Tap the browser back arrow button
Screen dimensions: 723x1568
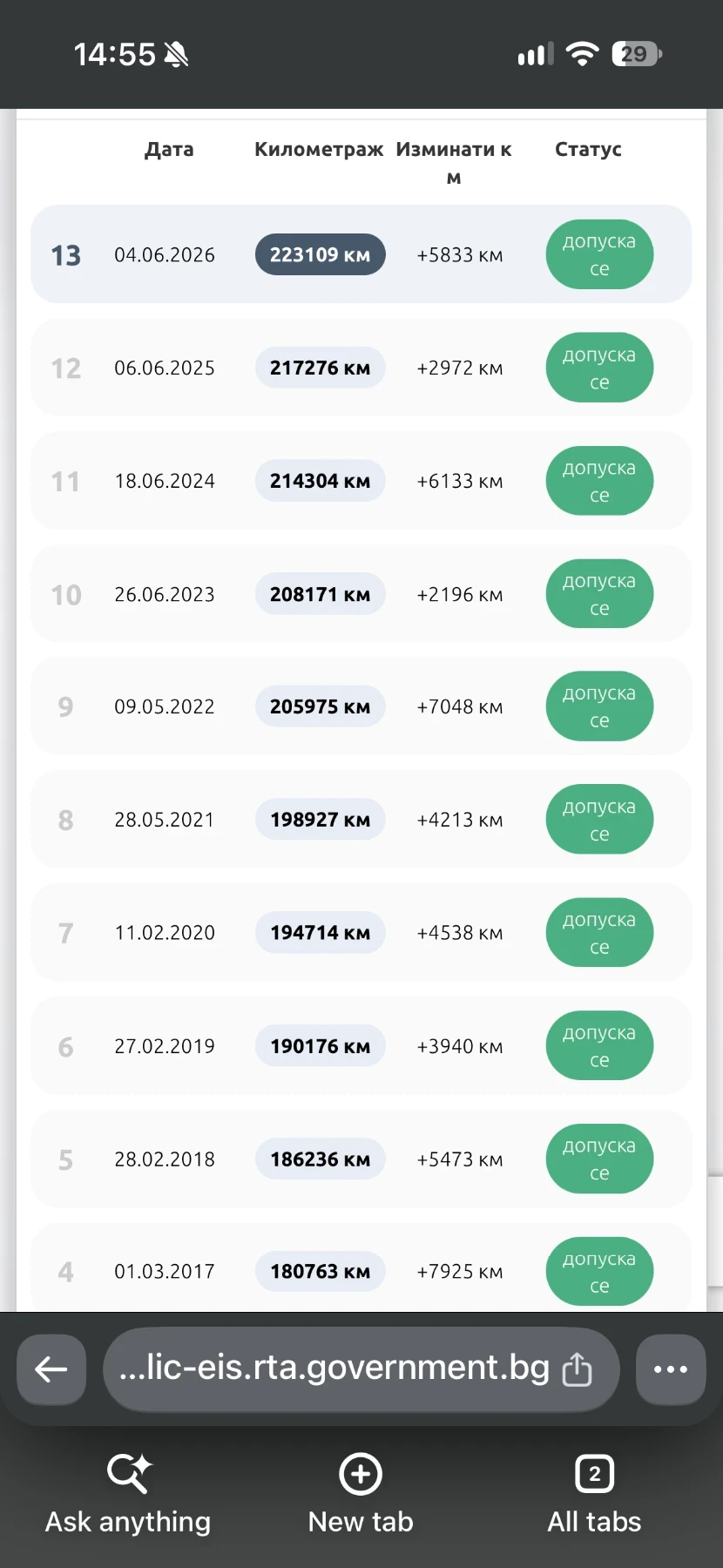tap(51, 1369)
